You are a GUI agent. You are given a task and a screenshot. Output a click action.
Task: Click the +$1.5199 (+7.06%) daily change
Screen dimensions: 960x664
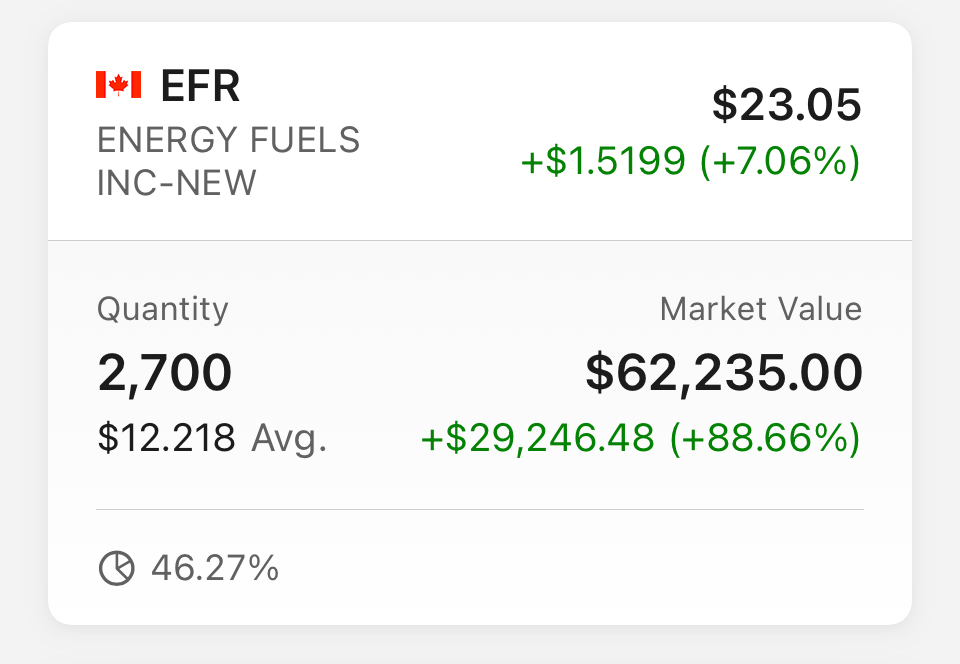(x=691, y=161)
